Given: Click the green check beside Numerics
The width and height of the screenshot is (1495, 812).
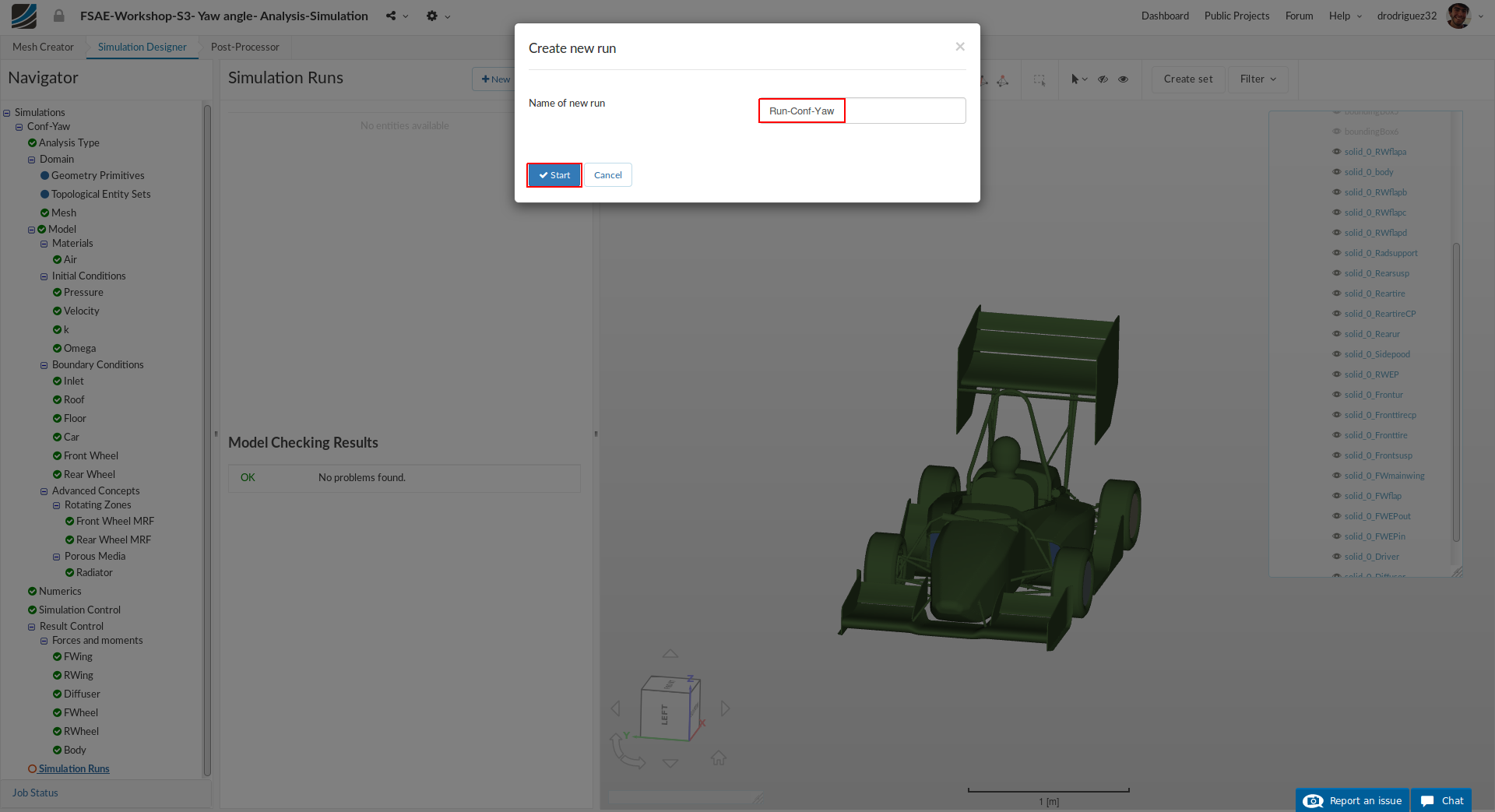Looking at the screenshot, I should coord(32,592).
